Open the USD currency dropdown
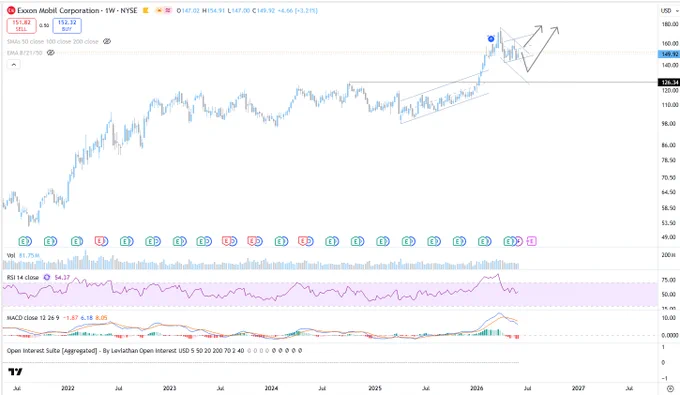Screen dimensions: 680x395 (669, 10)
